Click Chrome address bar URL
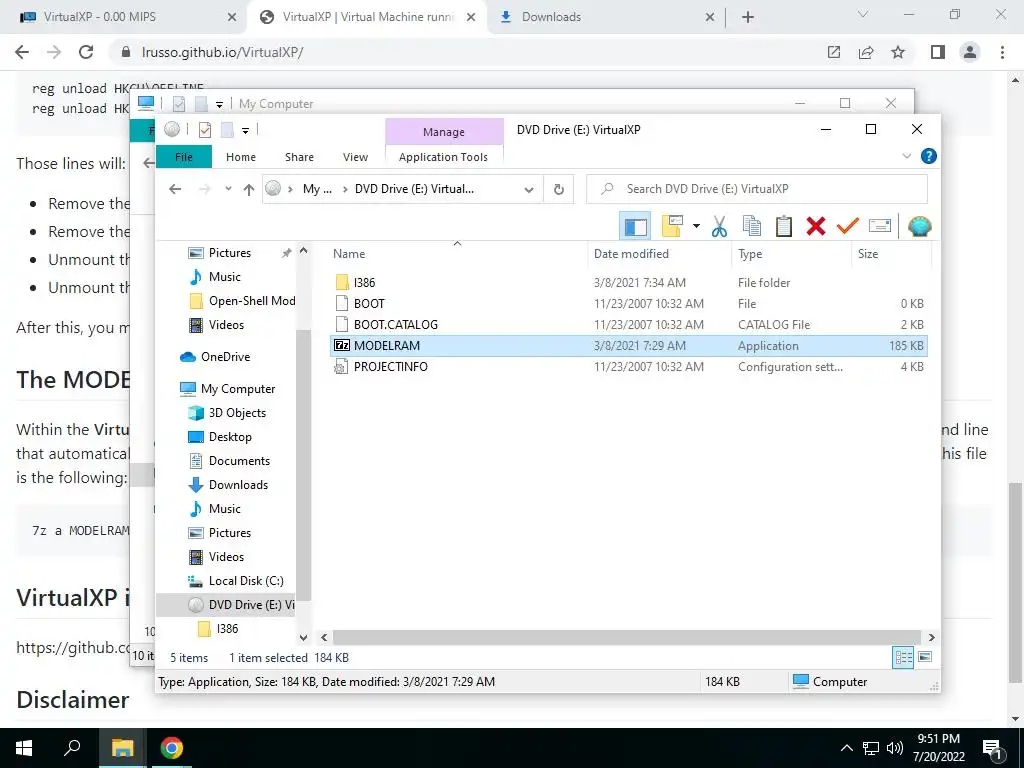This screenshot has width=1024, height=768. click(x=223, y=52)
